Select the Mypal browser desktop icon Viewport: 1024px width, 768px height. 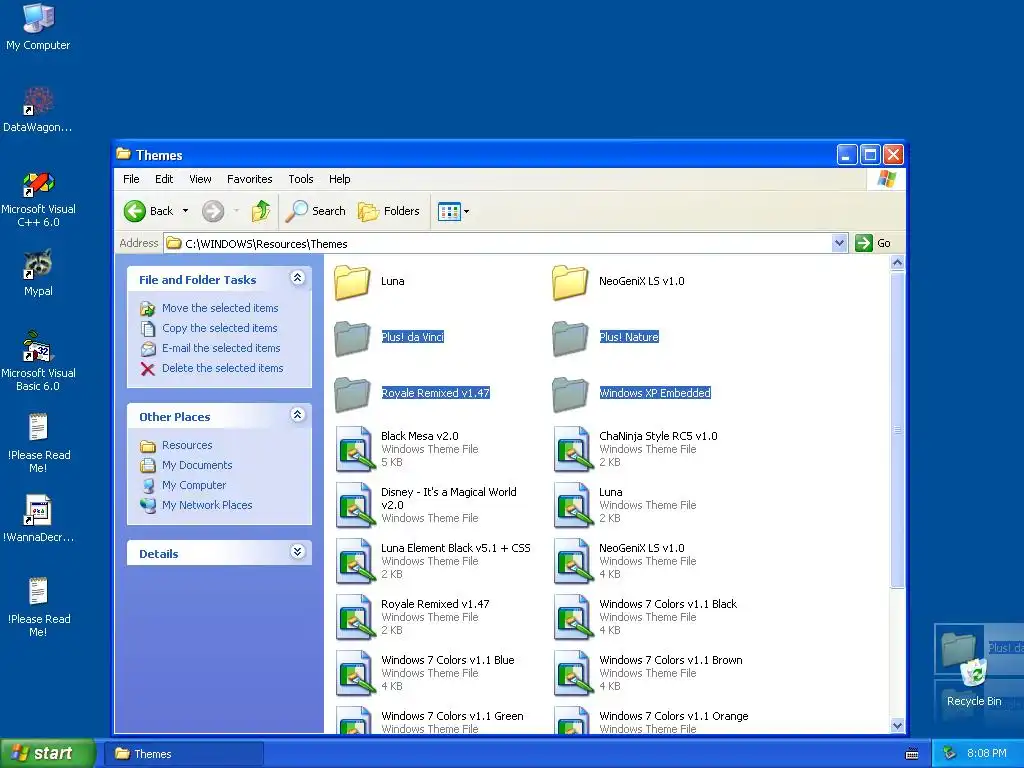coord(38,273)
